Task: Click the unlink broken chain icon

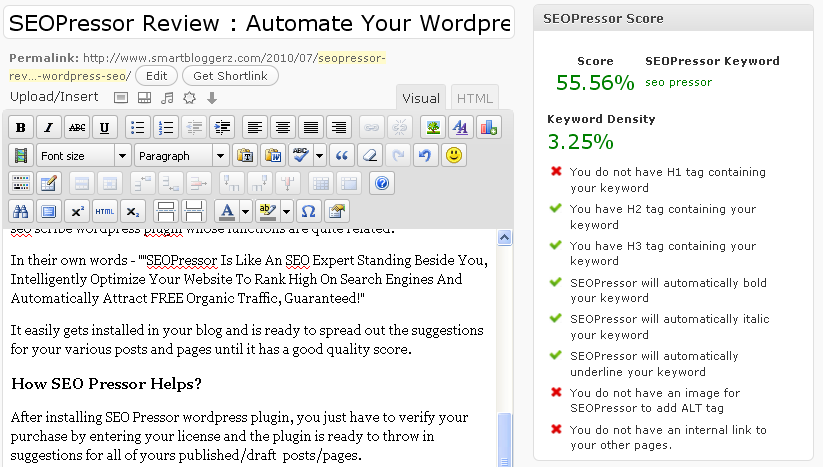Action: pyautogui.click(x=399, y=128)
